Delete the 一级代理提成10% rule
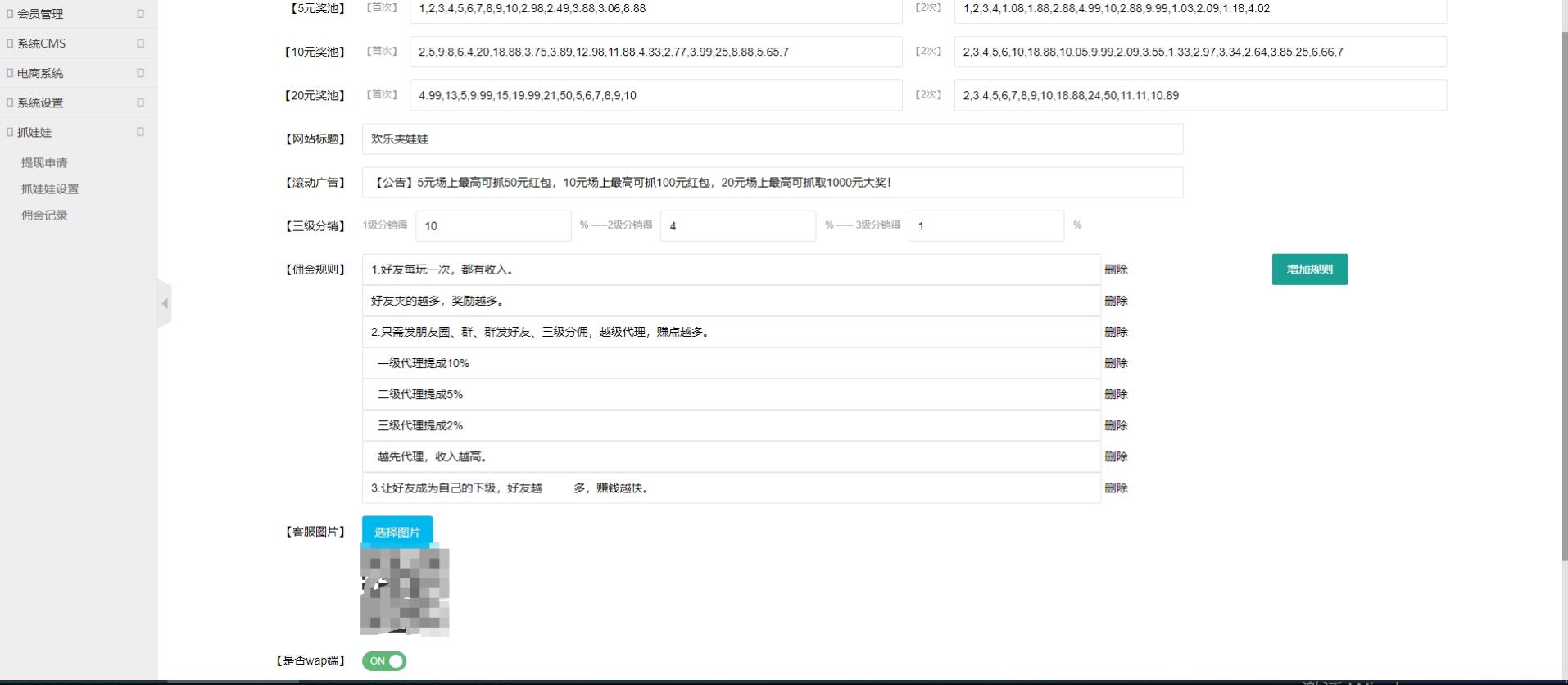 [1116, 363]
